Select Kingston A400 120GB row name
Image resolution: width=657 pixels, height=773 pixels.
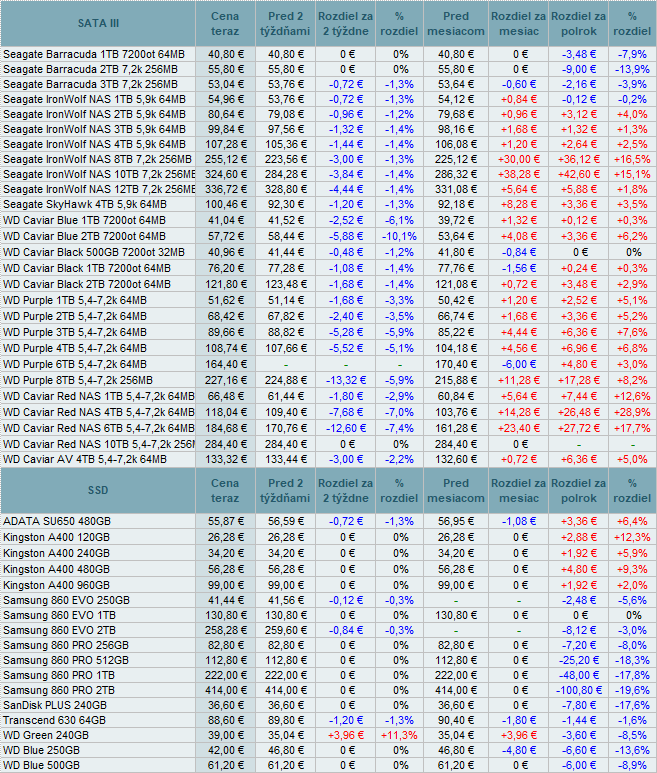56,537
